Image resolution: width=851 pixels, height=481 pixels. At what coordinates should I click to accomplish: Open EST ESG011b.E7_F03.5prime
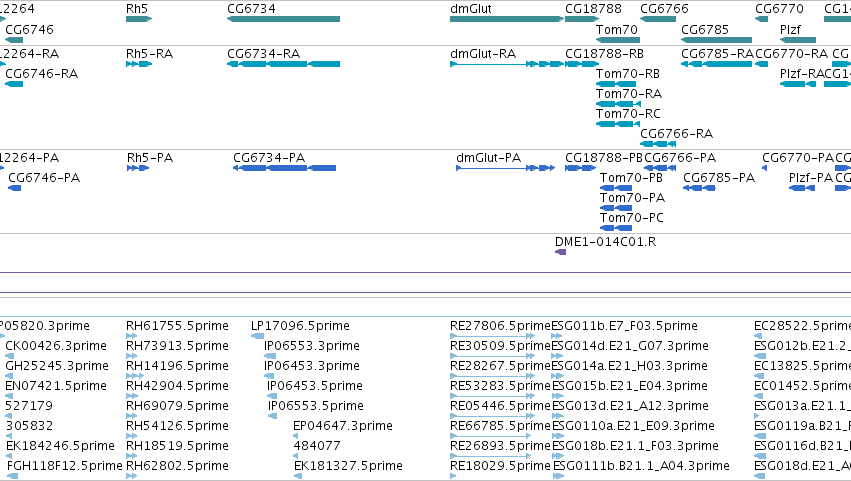point(557,336)
